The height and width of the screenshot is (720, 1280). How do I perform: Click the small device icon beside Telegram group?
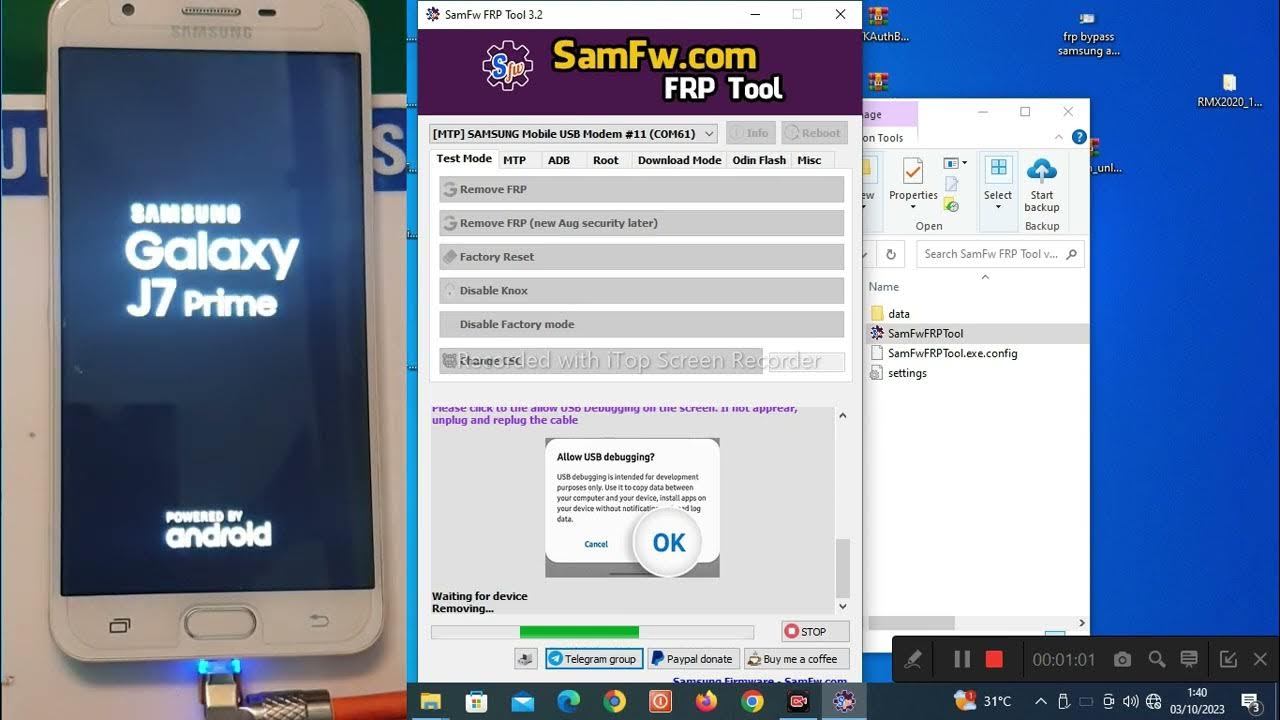(526, 659)
